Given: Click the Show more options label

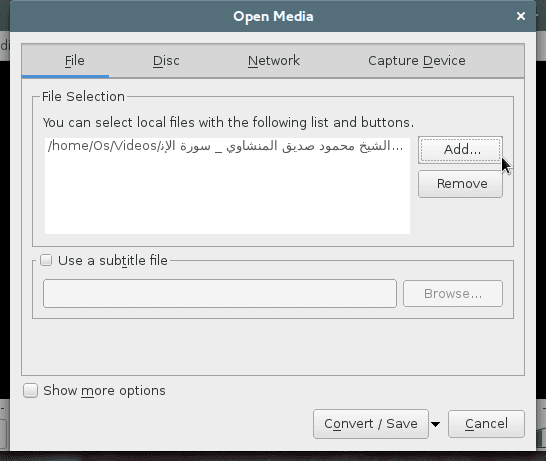Looking at the screenshot, I should 104,391.
